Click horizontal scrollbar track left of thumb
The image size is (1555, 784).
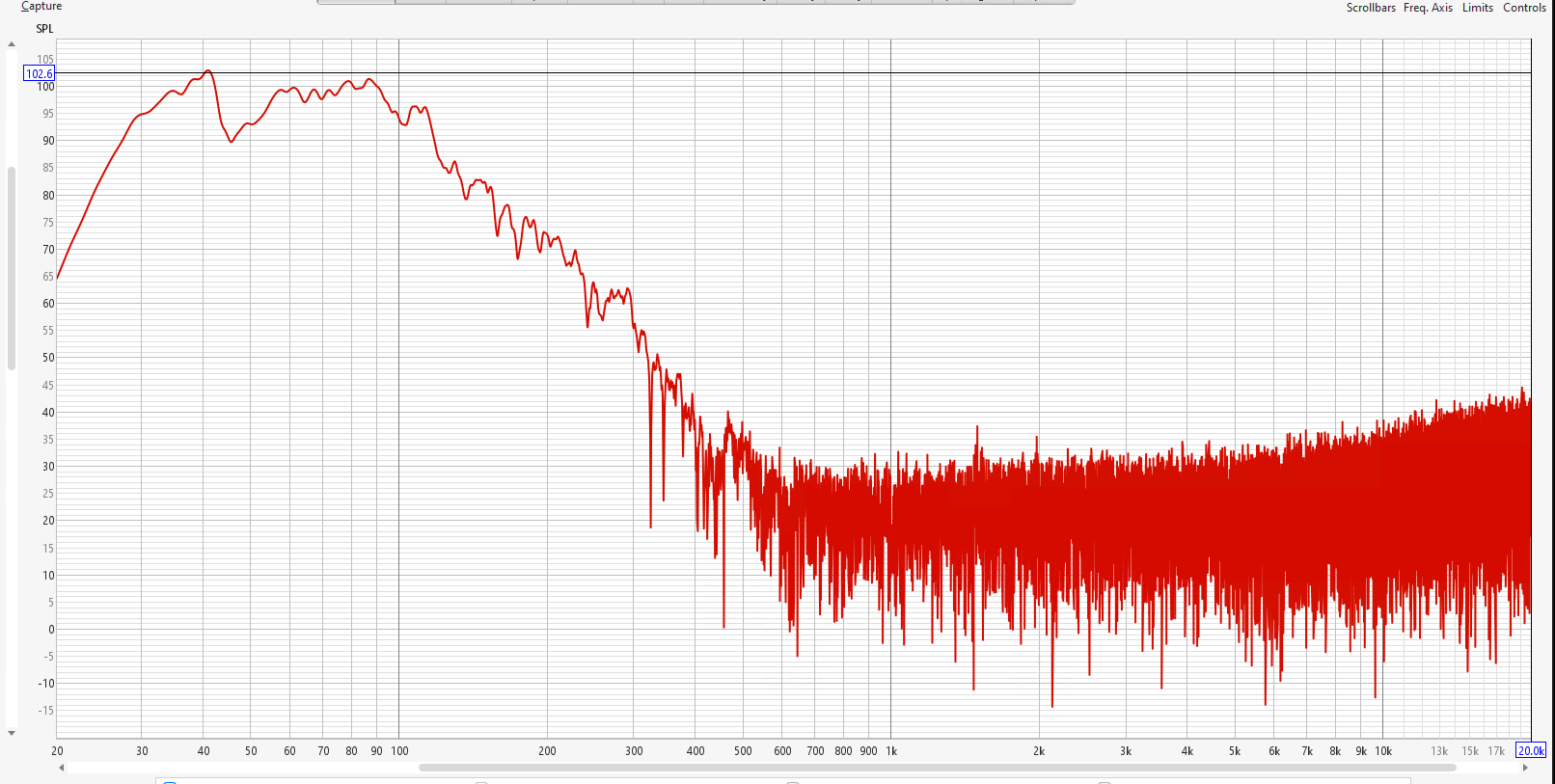point(241,768)
